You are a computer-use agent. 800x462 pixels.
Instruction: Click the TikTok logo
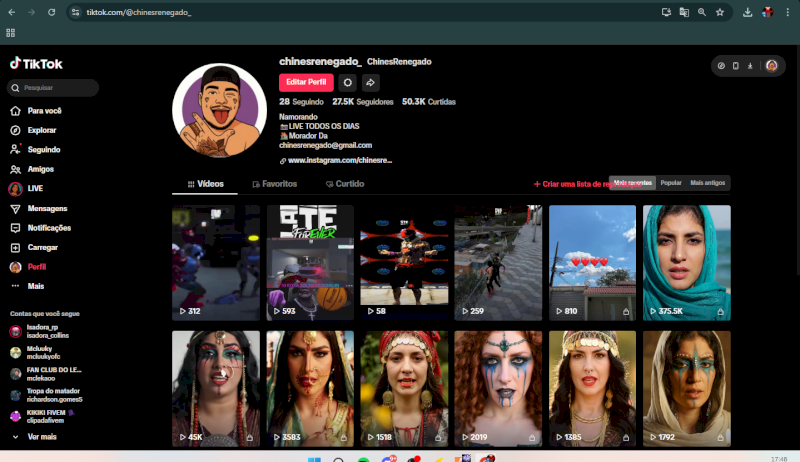point(36,63)
